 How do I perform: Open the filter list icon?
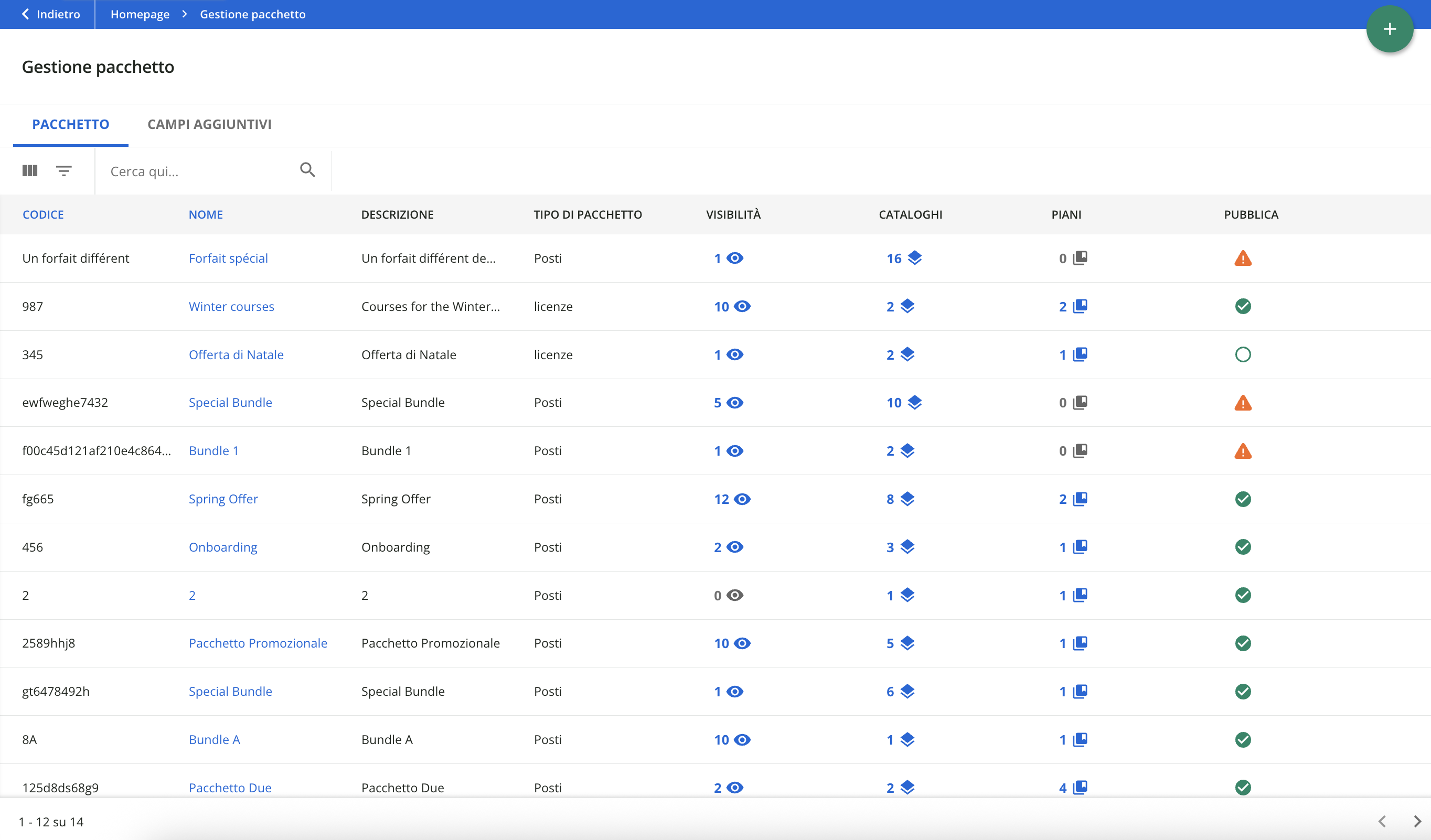click(63, 170)
